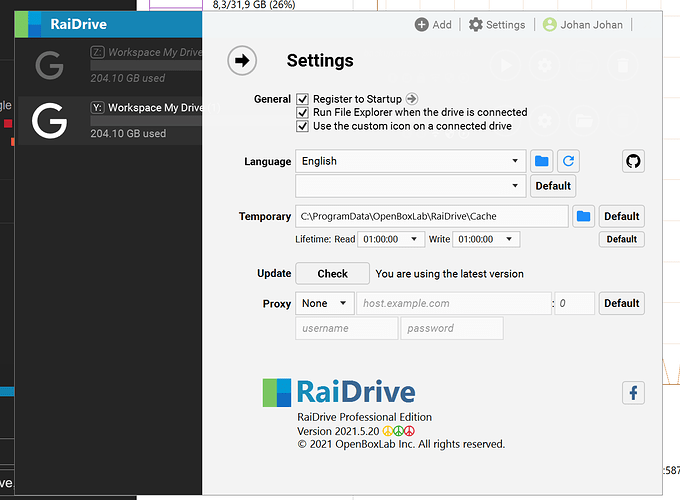The height and width of the screenshot is (500, 680).
Task: Uncheck Use the custom icon option
Action: pos(302,126)
